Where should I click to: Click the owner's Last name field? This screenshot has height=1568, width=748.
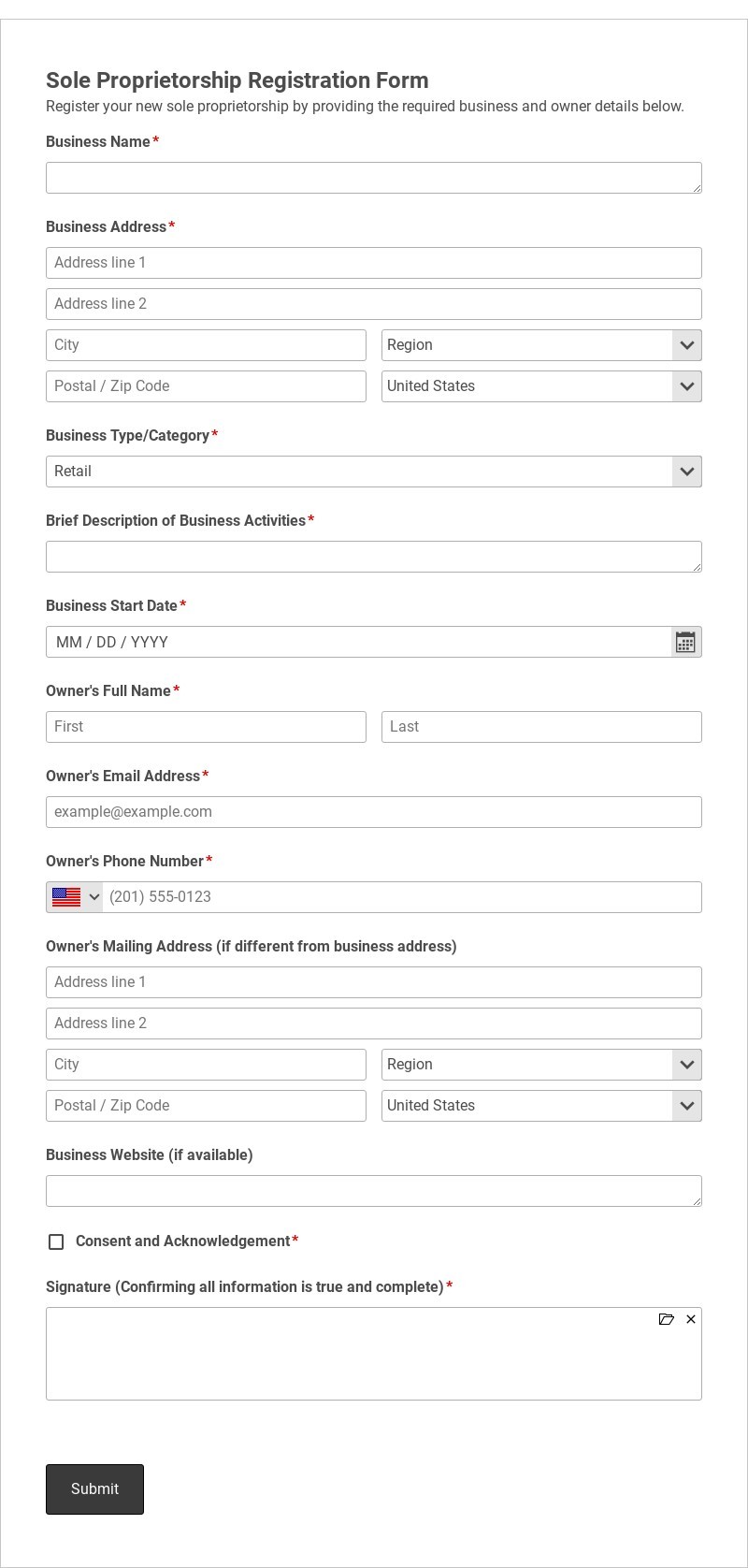pyautogui.click(x=541, y=727)
